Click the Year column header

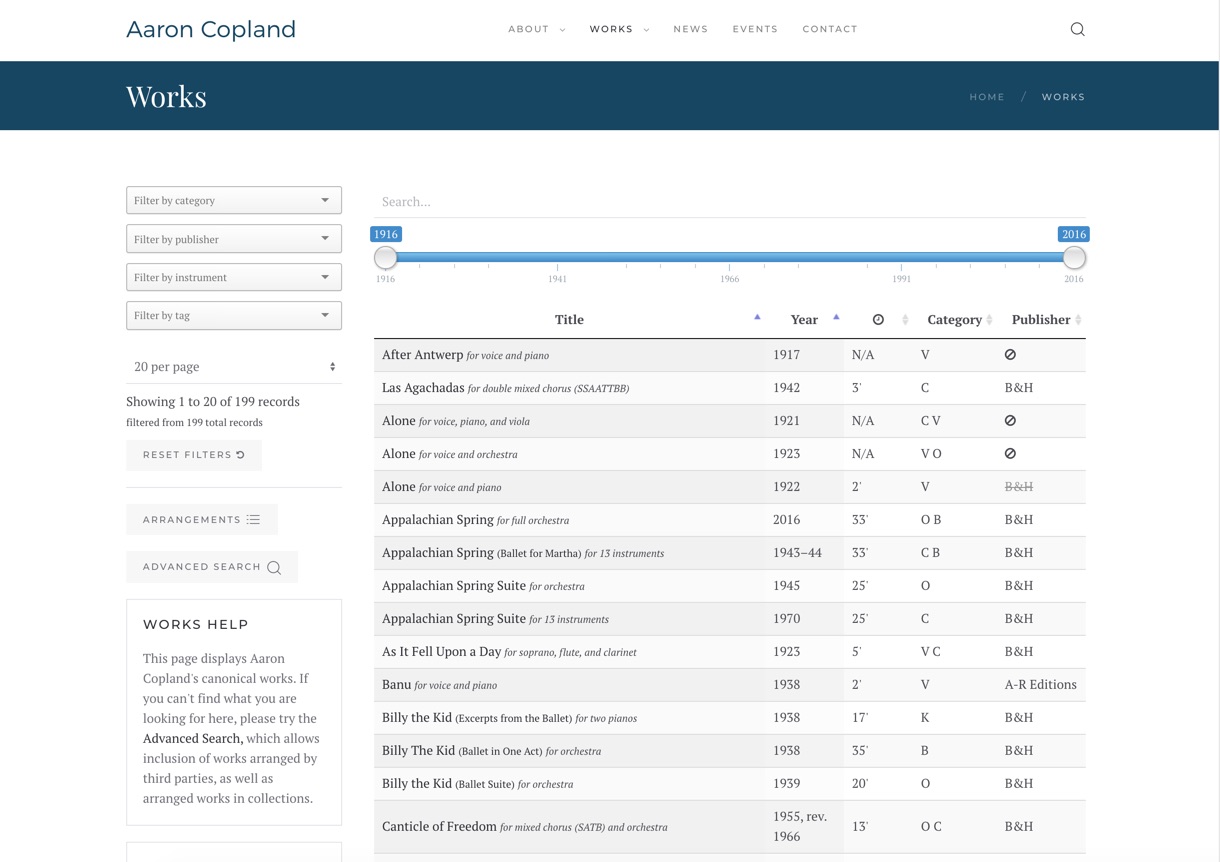tap(804, 320)
